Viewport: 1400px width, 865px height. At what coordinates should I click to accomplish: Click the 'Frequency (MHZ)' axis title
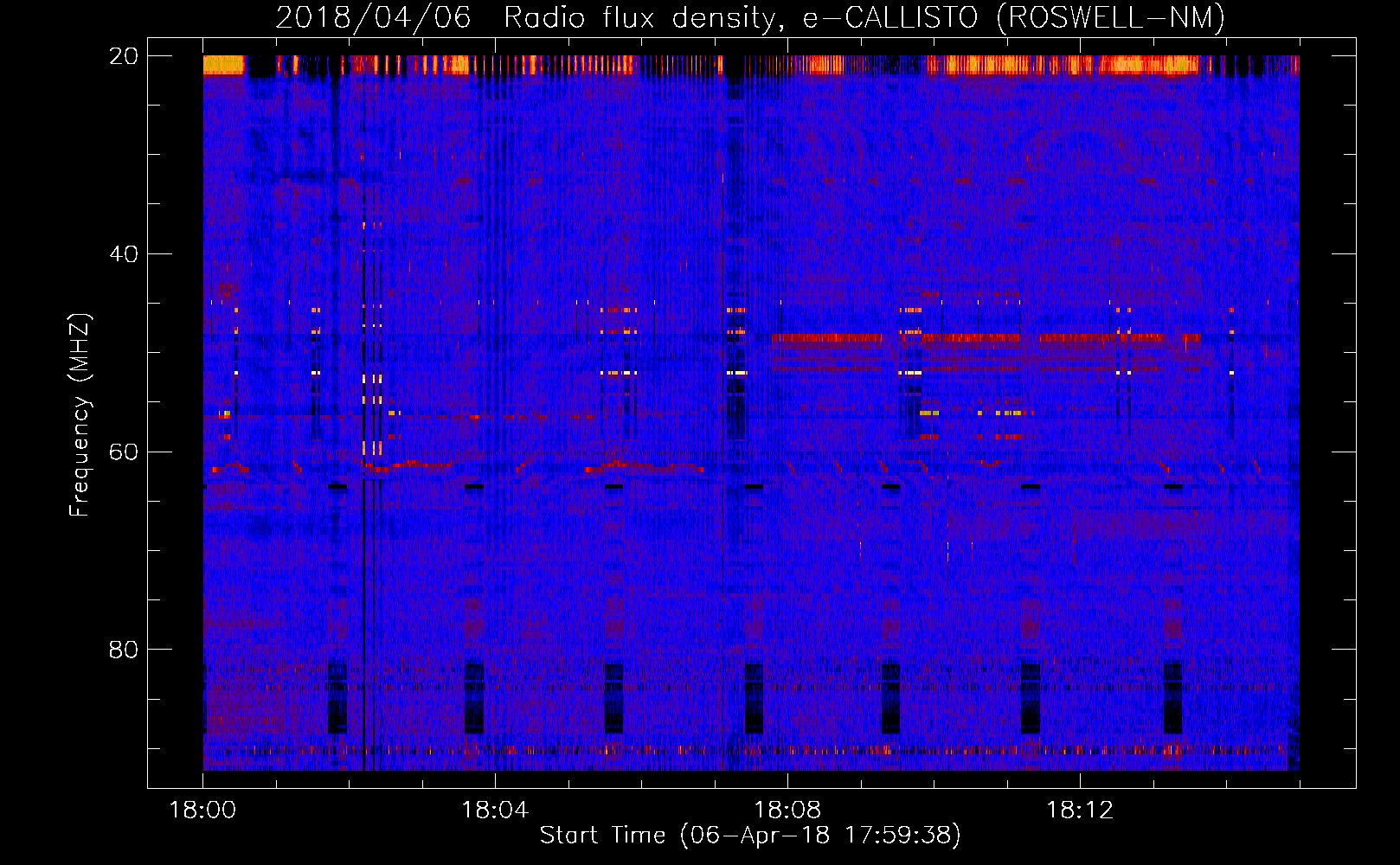[80, 414]
